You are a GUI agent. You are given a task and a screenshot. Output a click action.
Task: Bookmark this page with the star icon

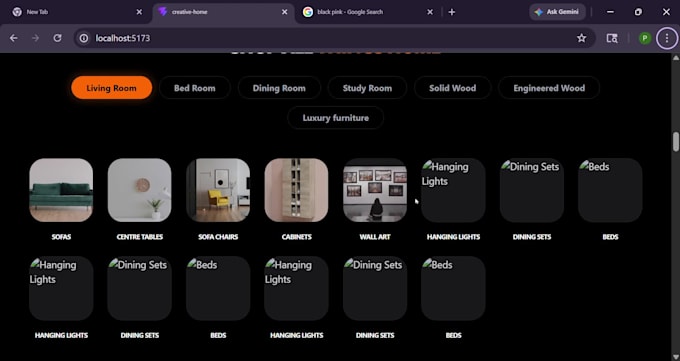point(582,38)
